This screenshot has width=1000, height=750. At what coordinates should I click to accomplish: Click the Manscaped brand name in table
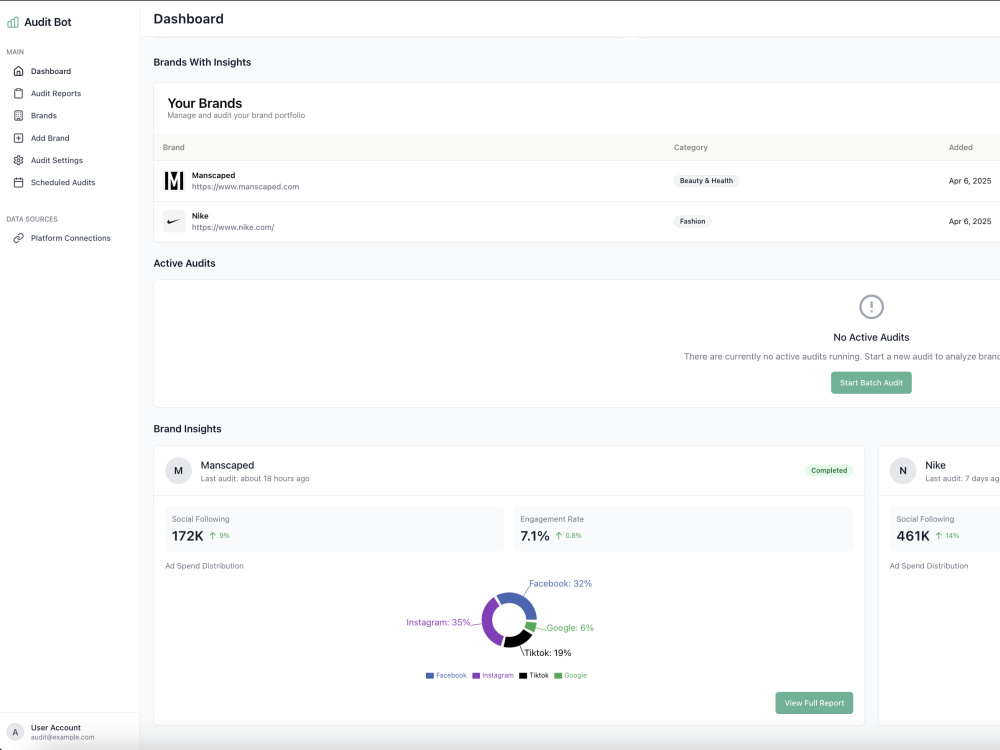click(x=214, y=175)
